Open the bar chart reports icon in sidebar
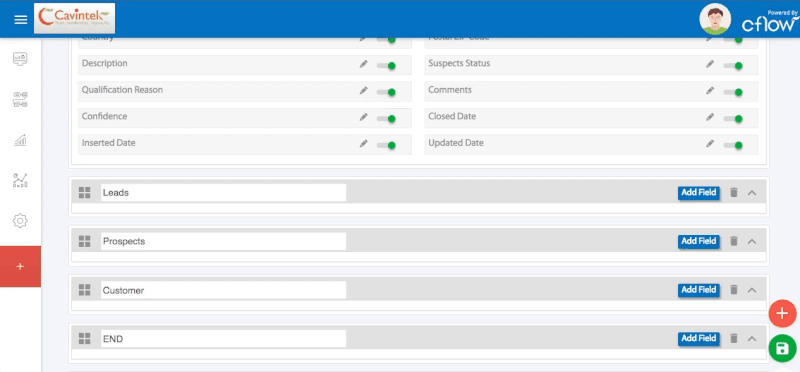 (20, 140)
